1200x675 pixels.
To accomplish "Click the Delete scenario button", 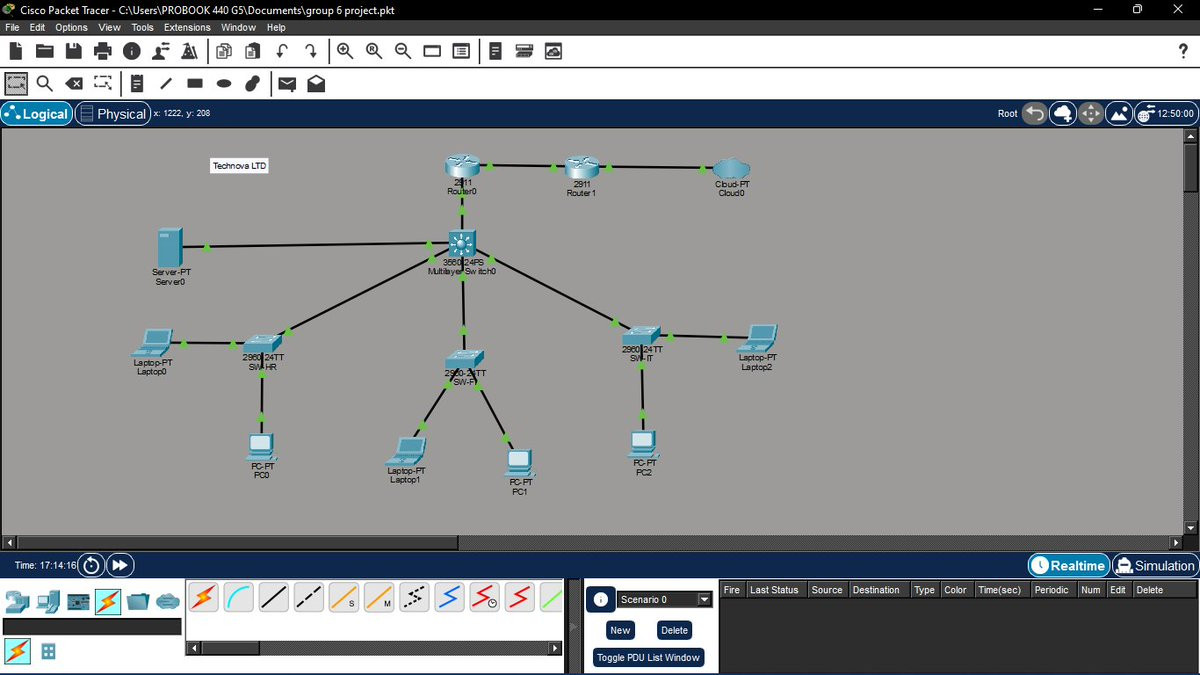I will click(674, 630).
